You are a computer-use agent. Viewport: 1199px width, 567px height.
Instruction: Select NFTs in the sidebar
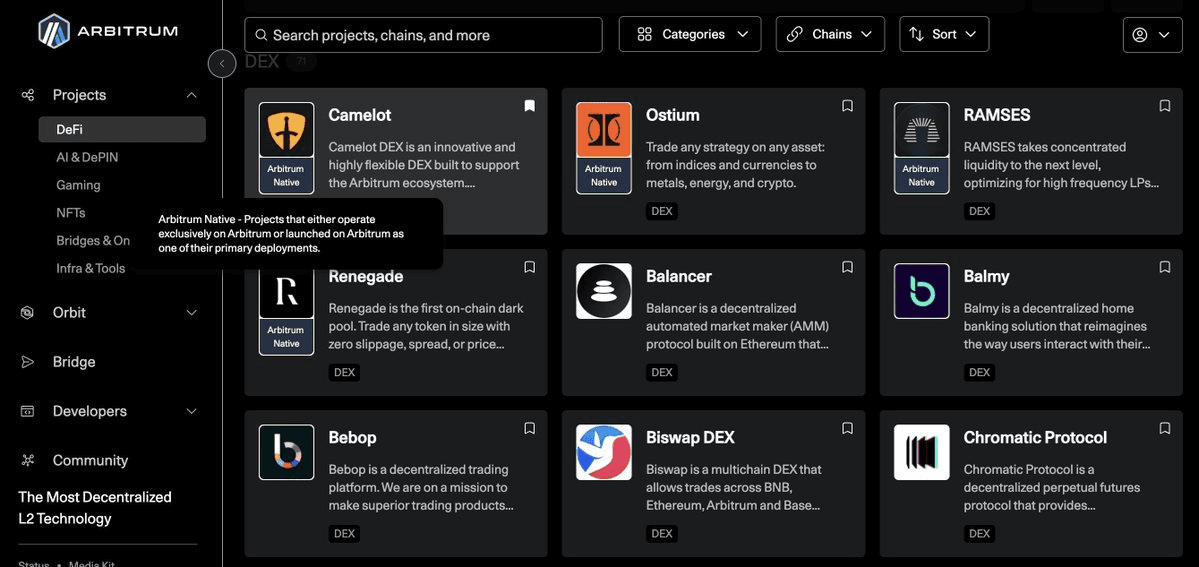pos(70,213)
